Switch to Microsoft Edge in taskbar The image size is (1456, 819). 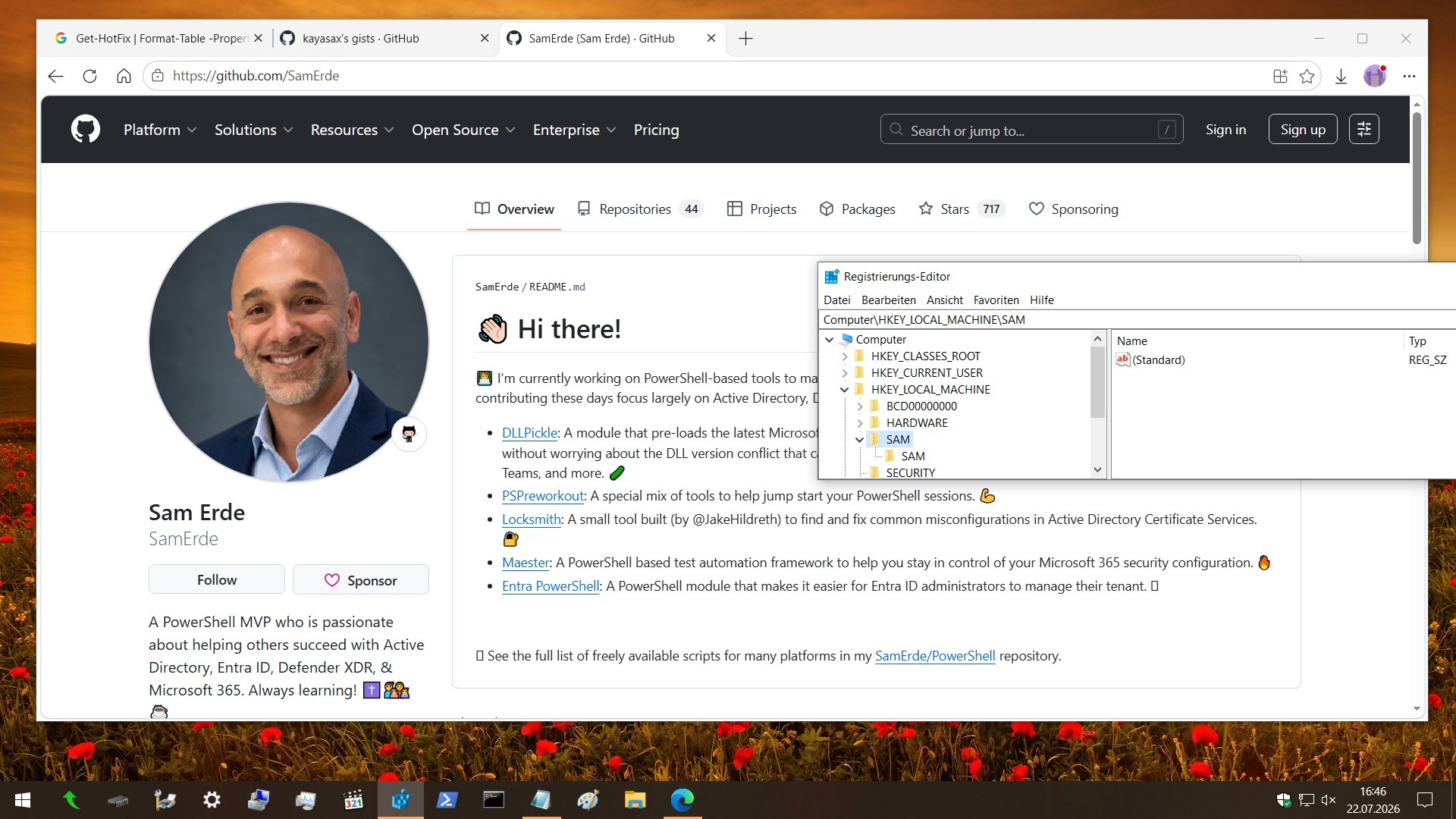click(x=682, y=800)
